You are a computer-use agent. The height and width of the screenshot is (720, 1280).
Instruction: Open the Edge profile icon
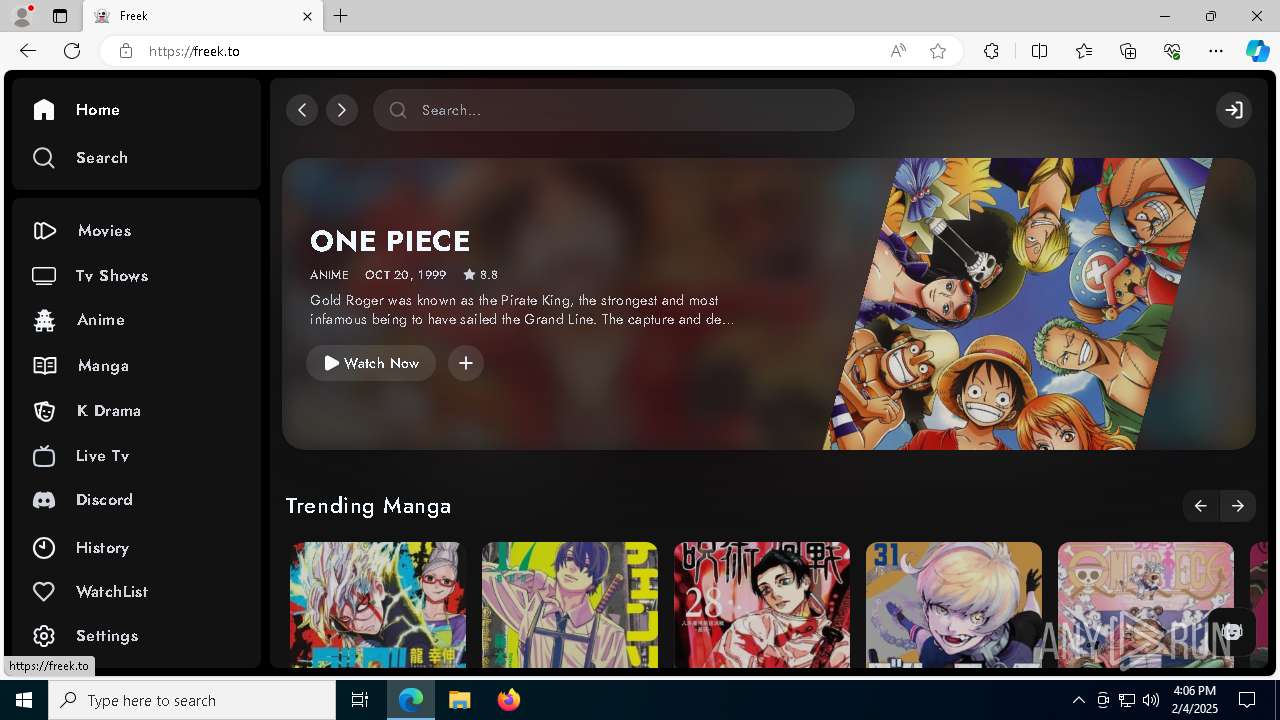coord(22,16)
